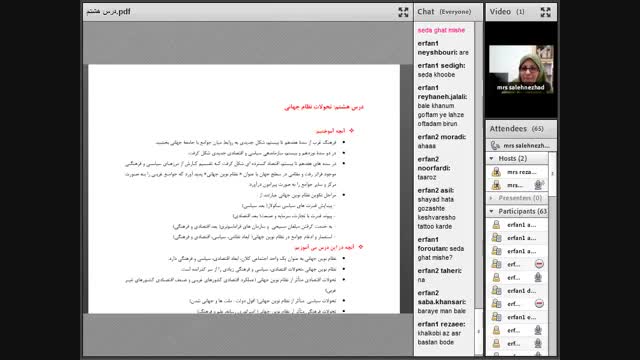Click the chat panel vertical scrollbar
The height and width of the screenshot is (360, 640).
click(479, 188)
